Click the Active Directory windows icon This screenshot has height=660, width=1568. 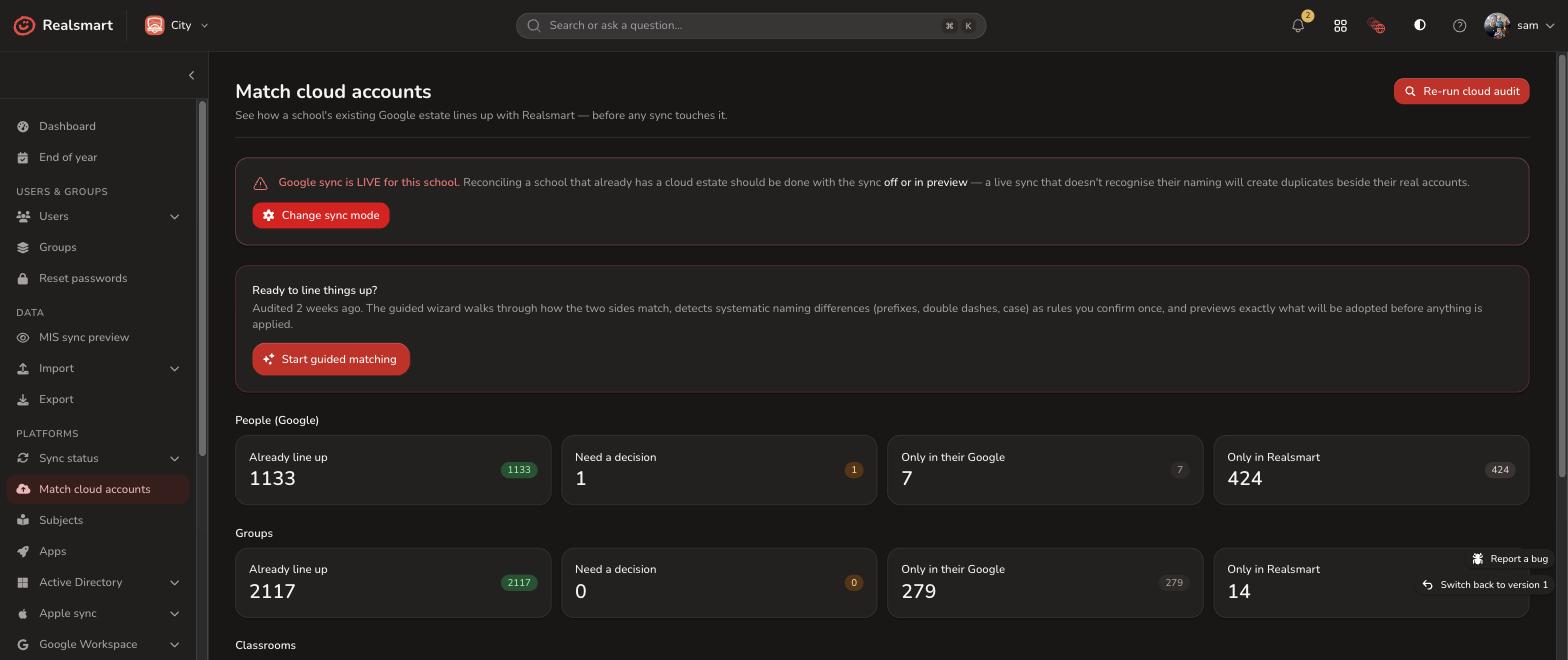point(23,582)
